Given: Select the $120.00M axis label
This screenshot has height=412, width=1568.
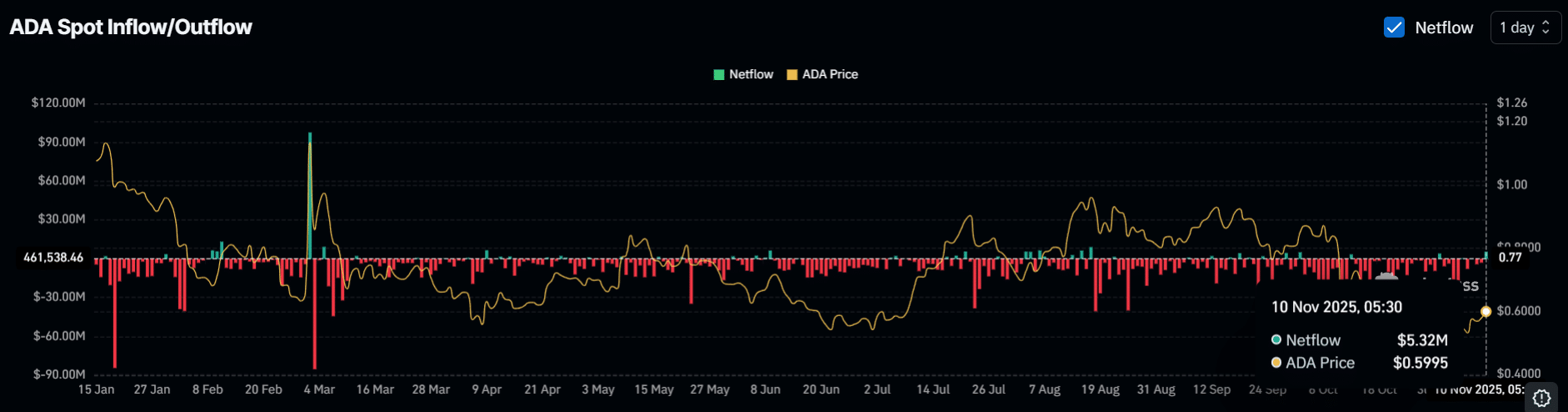Looking at the screenshot, I should pos(58,103).
